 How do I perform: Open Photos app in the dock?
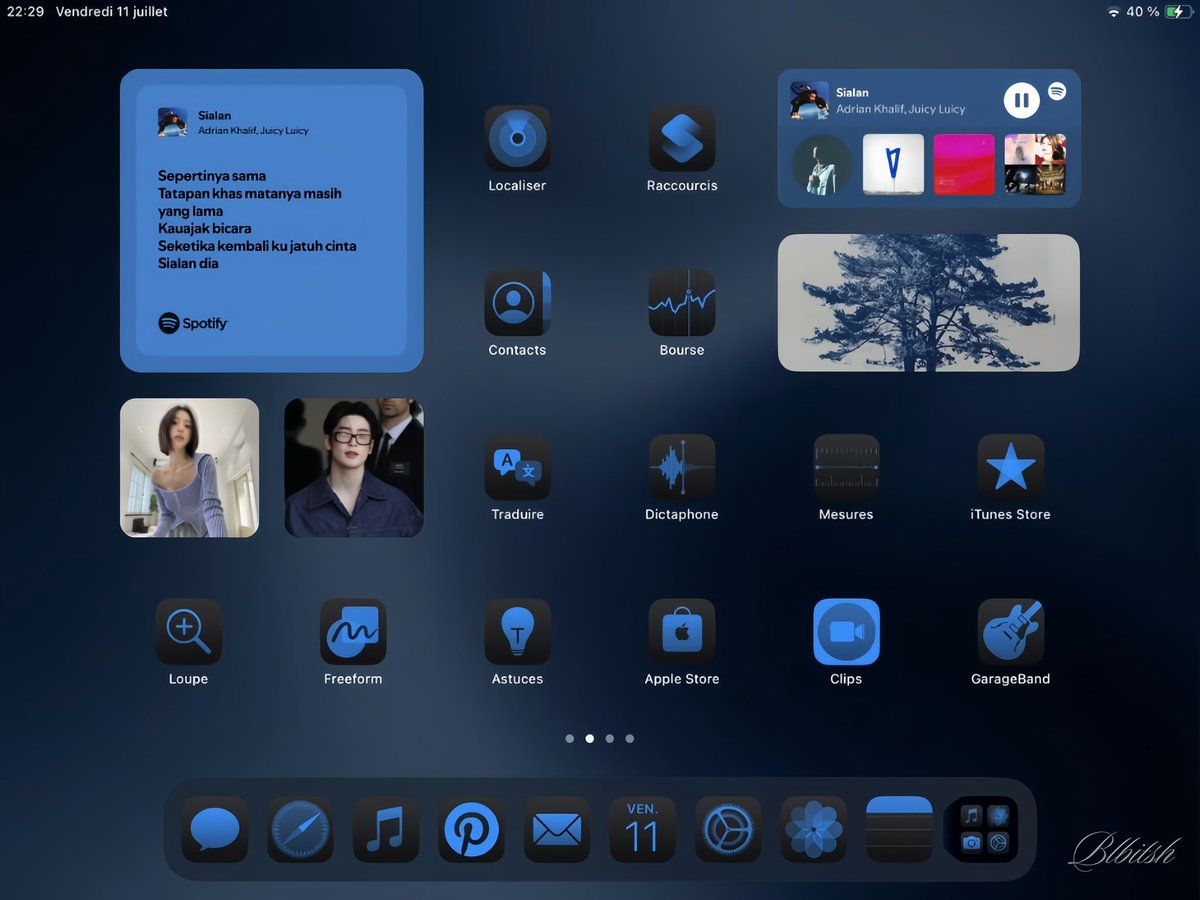813,829
